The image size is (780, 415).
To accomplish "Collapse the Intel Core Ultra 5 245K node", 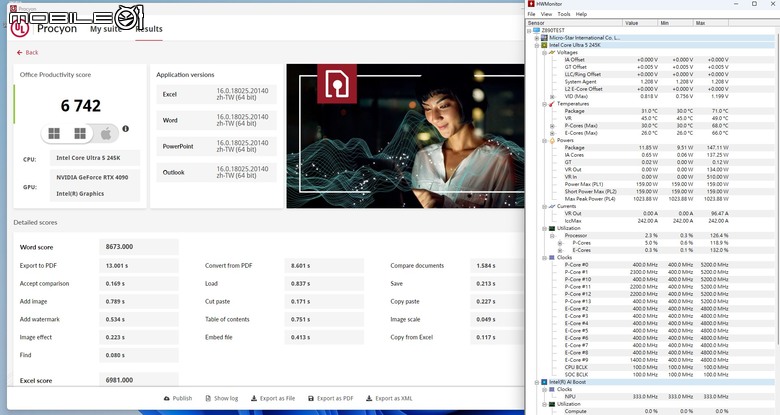I will coord(537,45).
